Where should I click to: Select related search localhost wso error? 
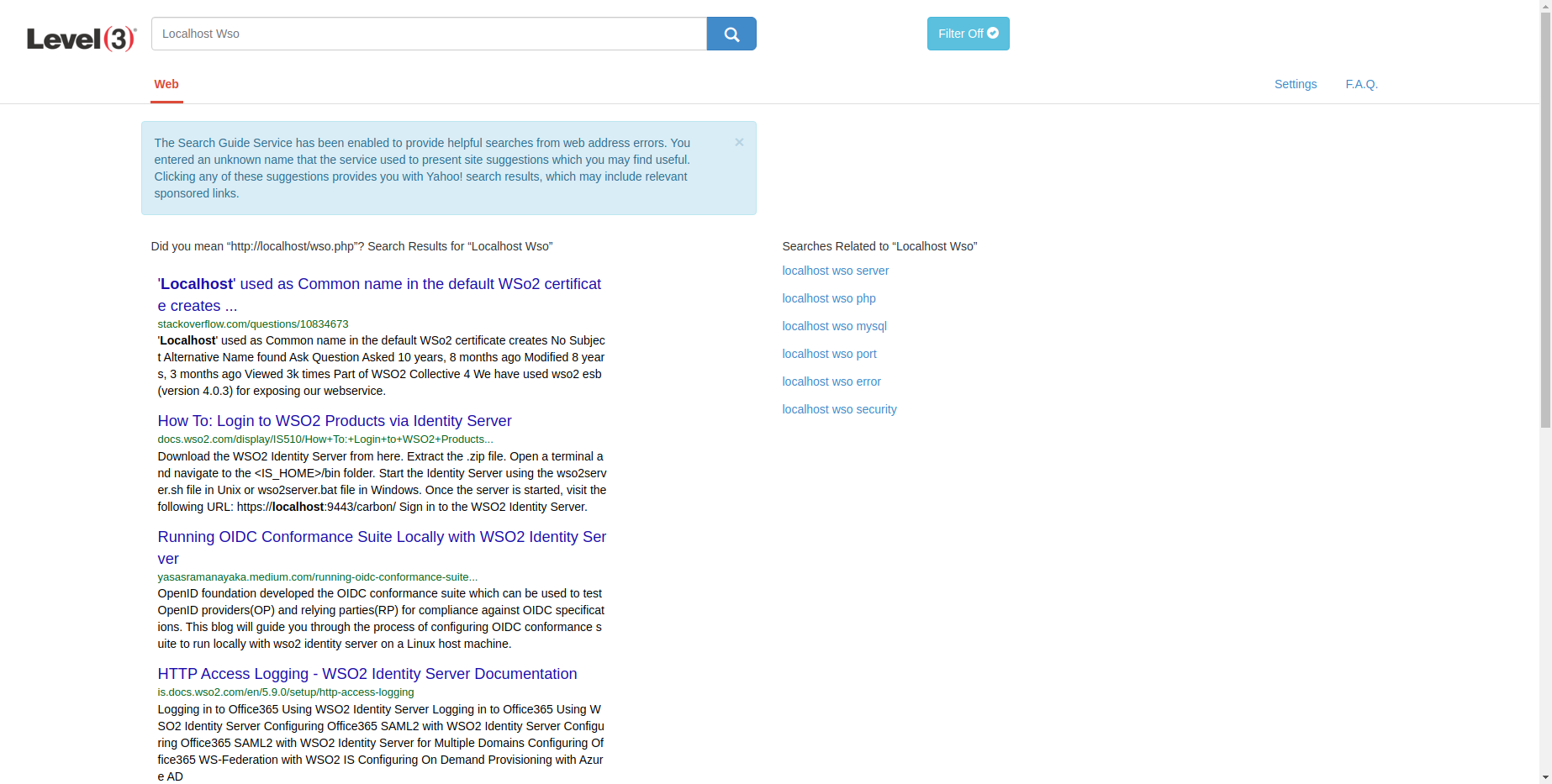pyautogui.click(x=831, y=381)
